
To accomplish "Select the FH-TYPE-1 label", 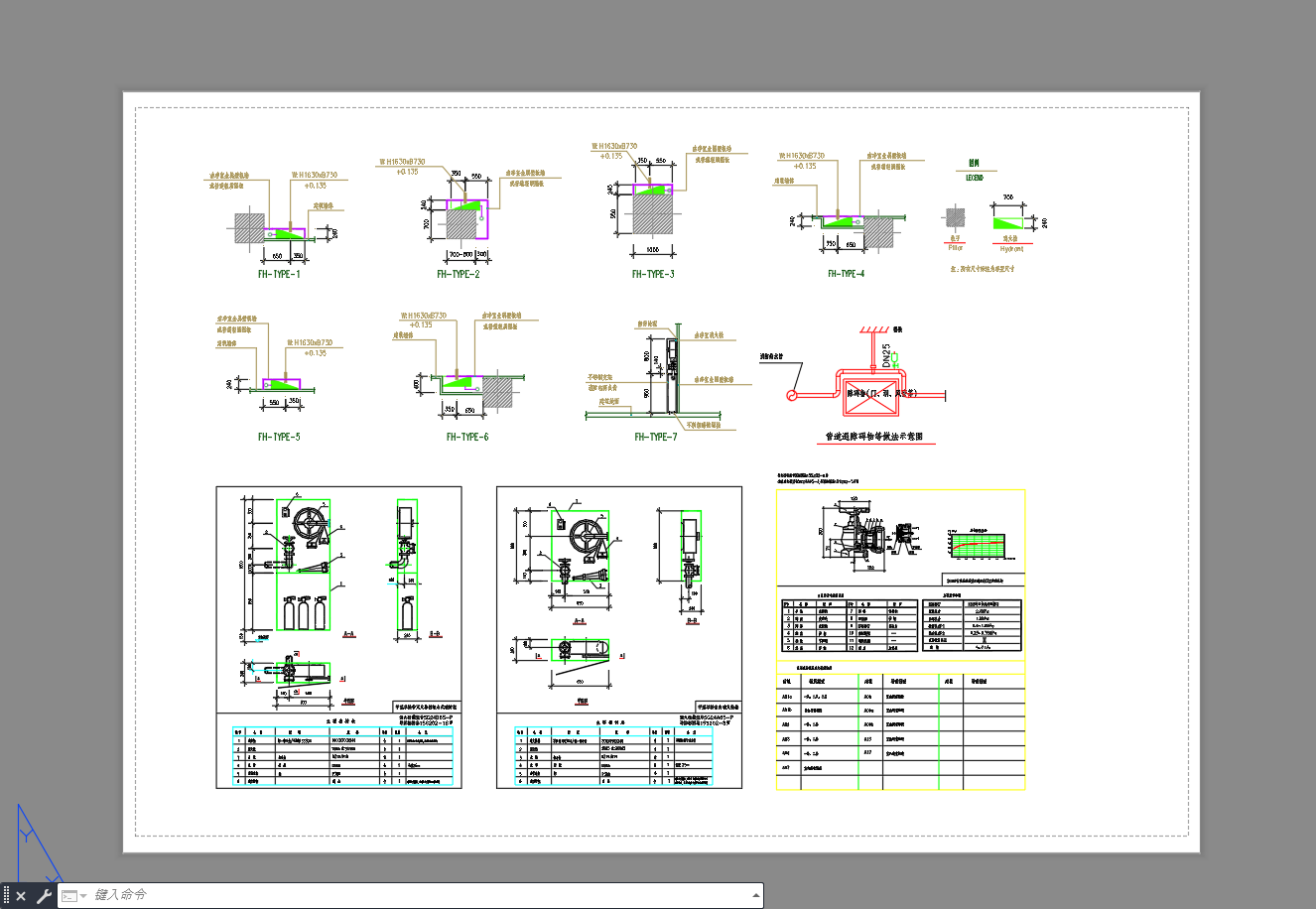I will [x=279, y=274].
